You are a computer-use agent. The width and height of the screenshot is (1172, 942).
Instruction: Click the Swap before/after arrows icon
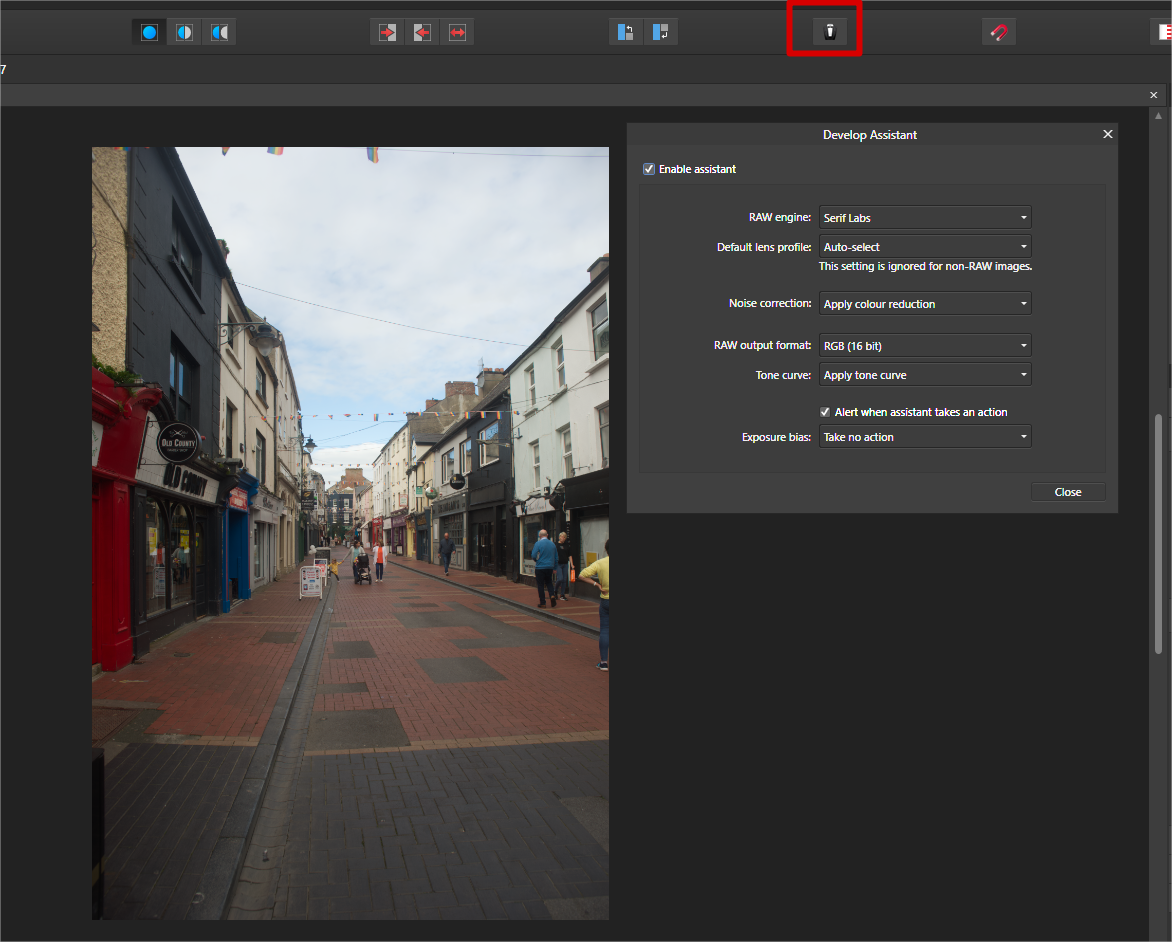coord(457,32)
